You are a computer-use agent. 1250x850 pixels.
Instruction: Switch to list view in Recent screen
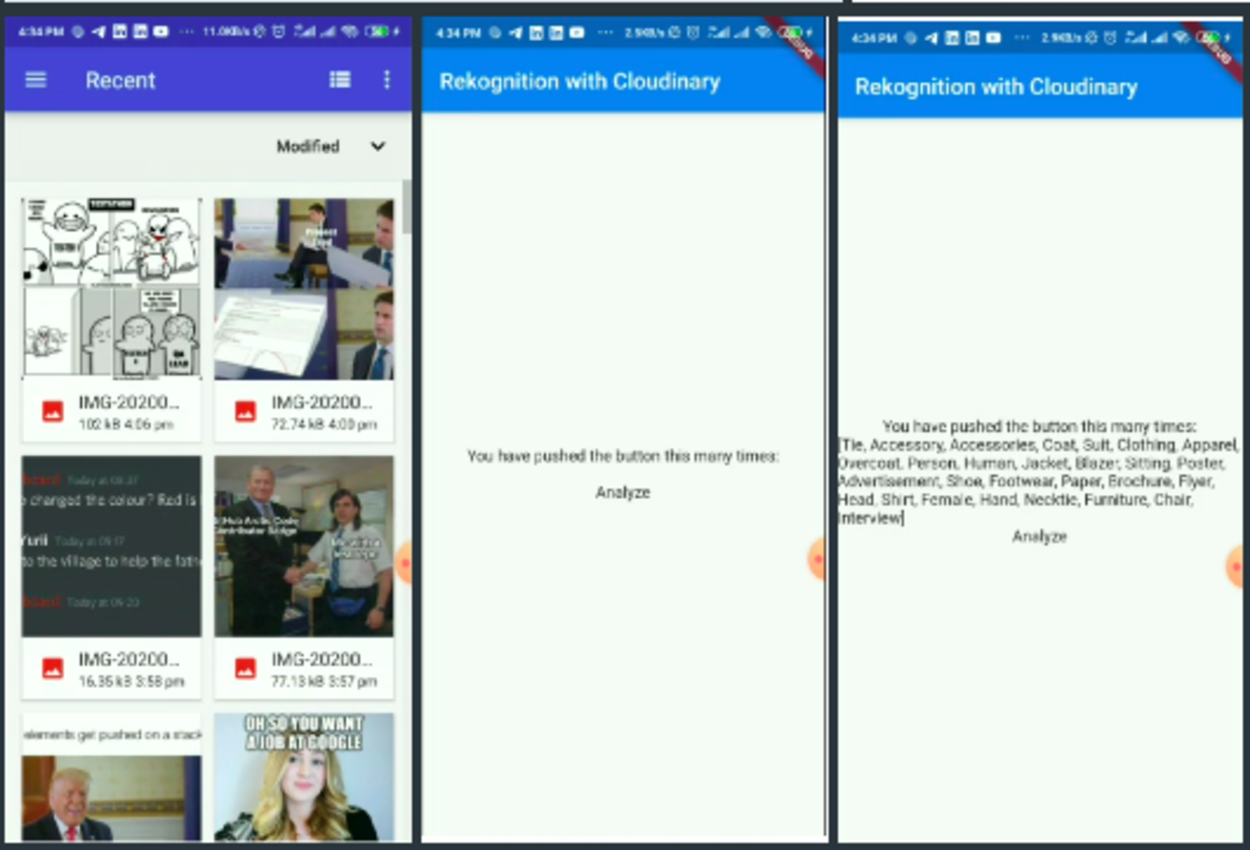pos(340,80)
